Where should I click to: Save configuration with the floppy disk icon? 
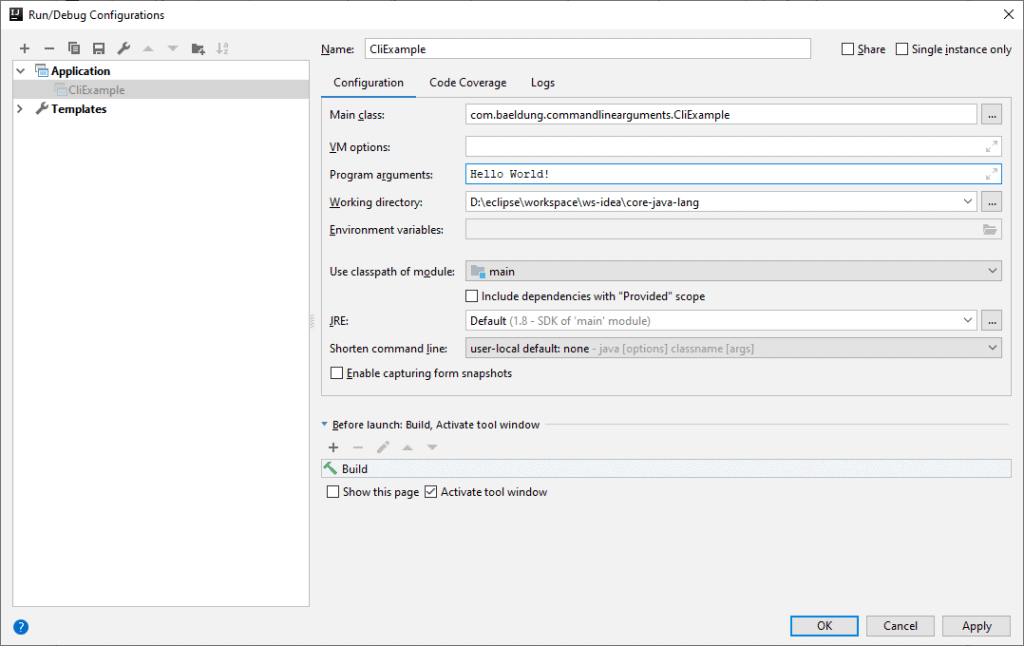tap(98, 48)
